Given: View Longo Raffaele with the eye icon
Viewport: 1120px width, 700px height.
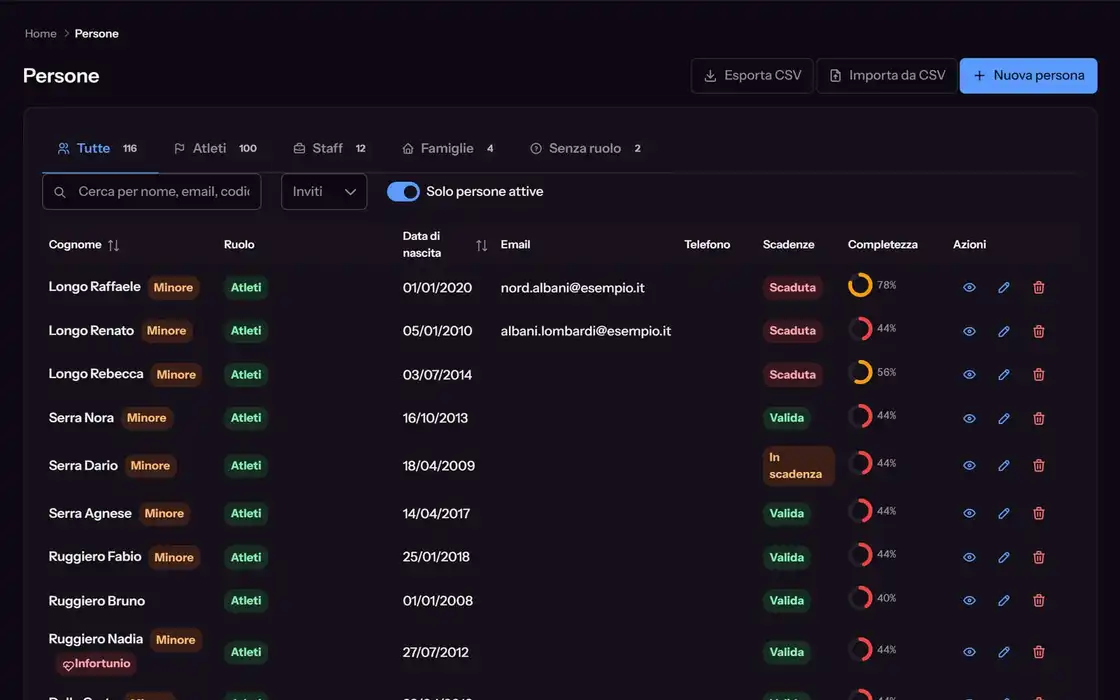Looking at the screenshot, I should pyautogui.click(x=969, y=287).
